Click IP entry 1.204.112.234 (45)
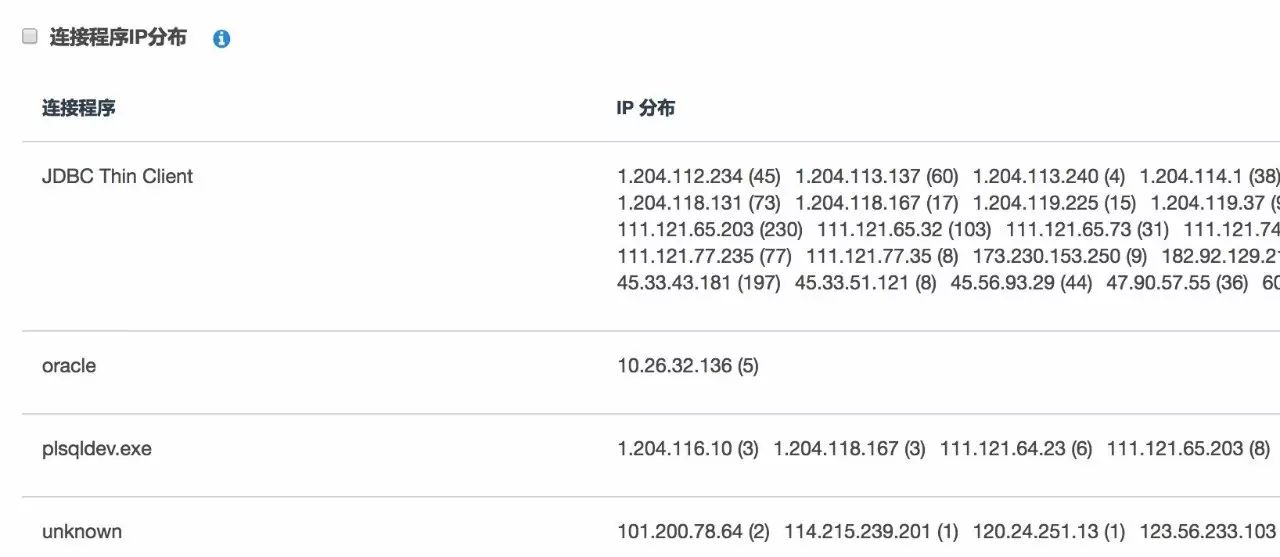1280x557 pixels. (699, 177)
